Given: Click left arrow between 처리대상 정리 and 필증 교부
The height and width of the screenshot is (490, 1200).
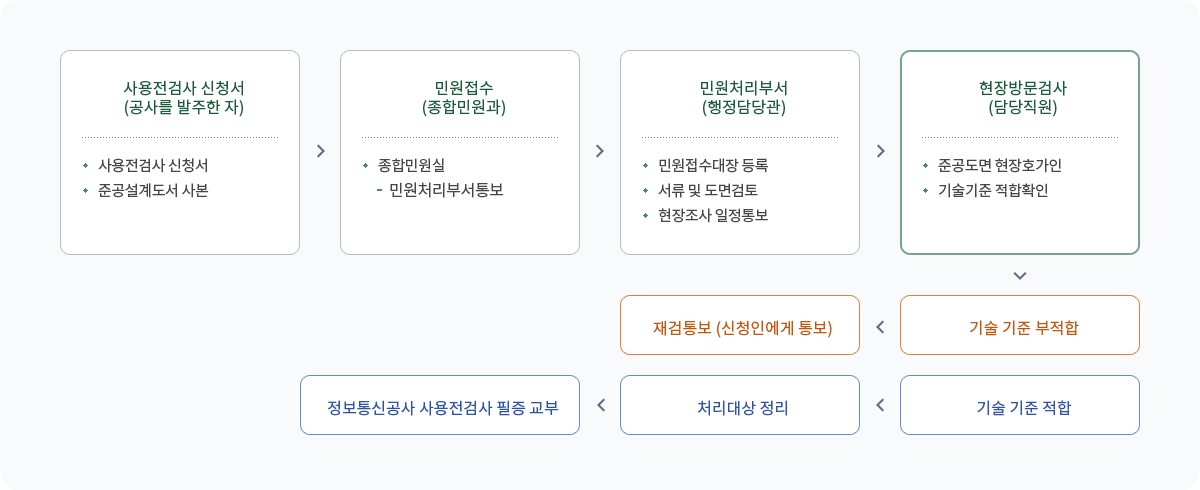Looking at the screenshot, I should [600, 405].
